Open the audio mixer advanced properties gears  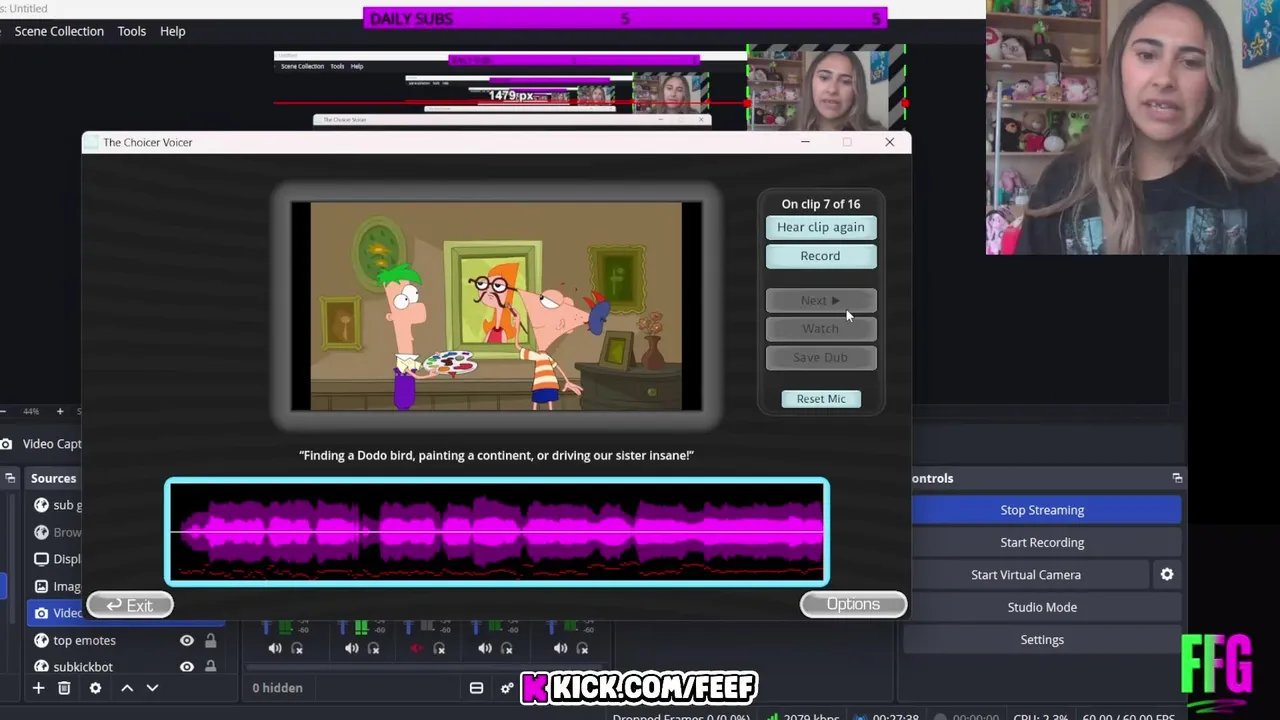(x=507, y=688)
